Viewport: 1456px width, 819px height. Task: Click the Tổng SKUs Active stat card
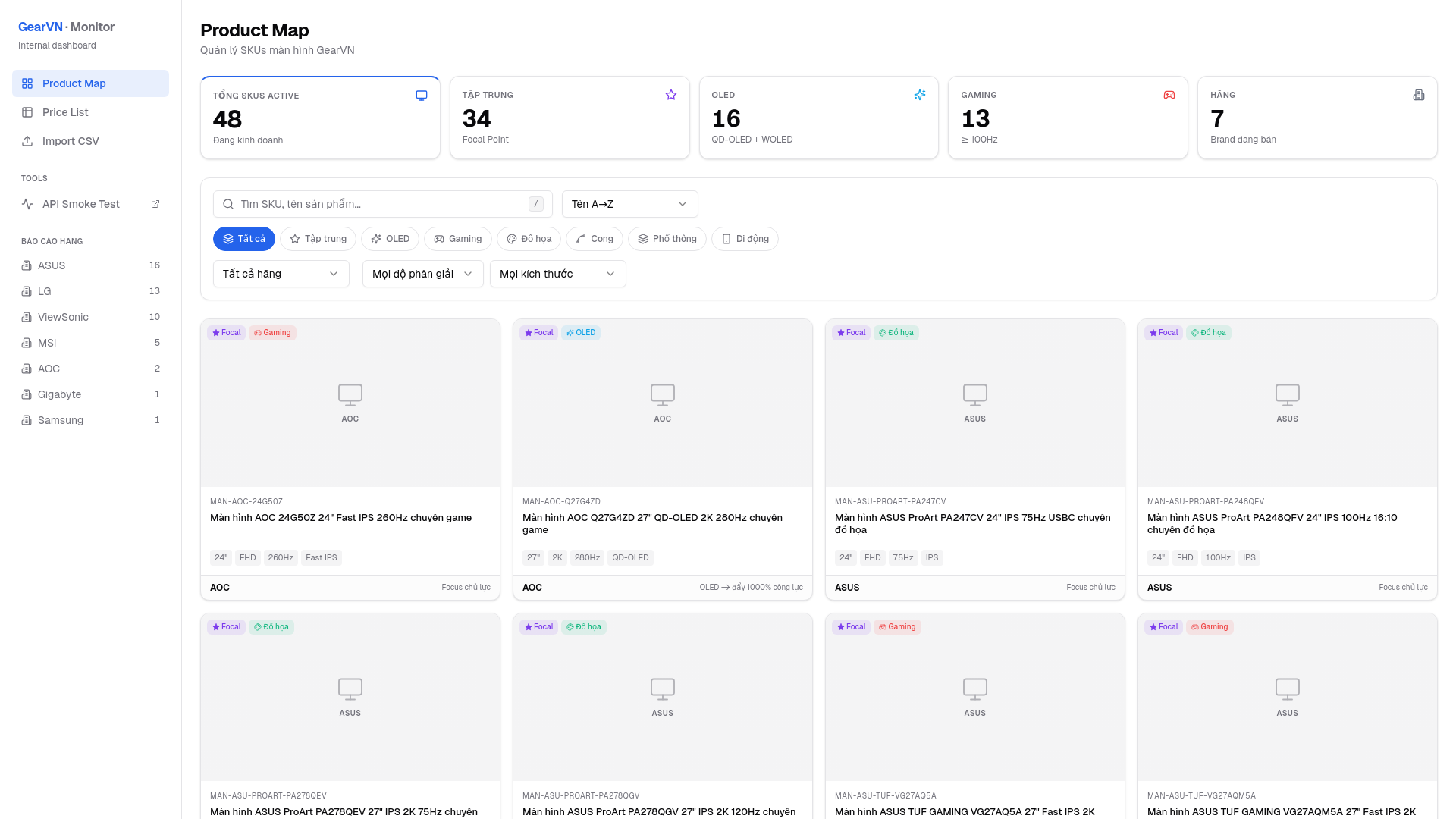(320, 118)
